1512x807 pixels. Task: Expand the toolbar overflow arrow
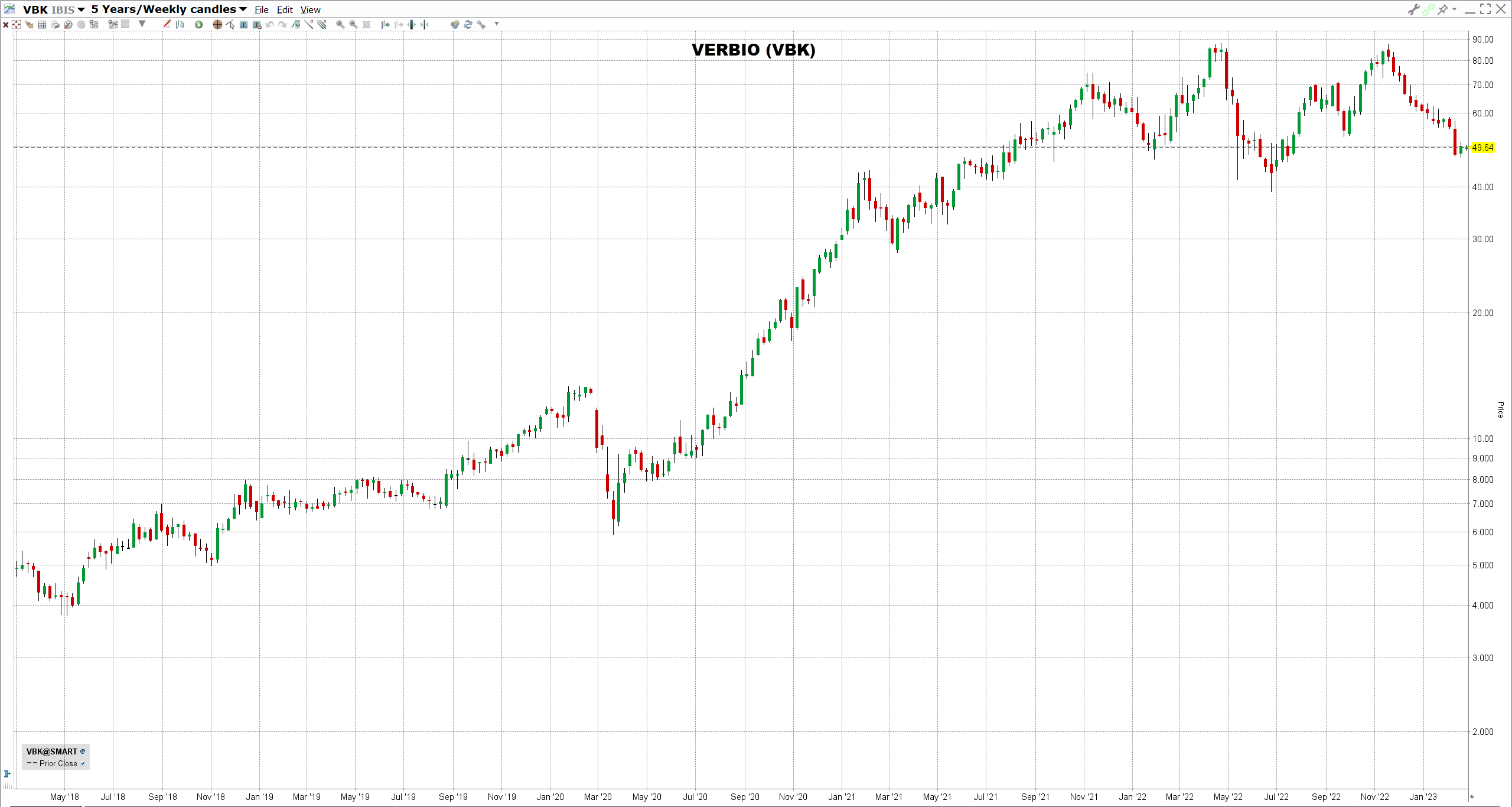497,24
